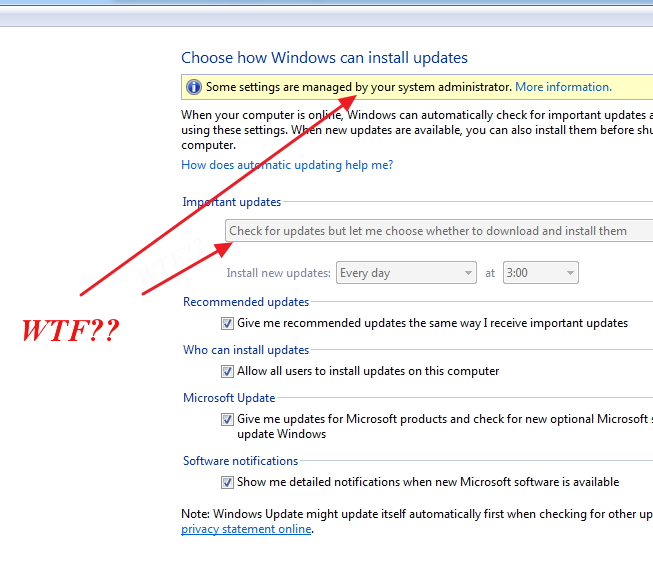Click the blue info icon in yellow bar

pyautogui.click(x=193, y=87)
